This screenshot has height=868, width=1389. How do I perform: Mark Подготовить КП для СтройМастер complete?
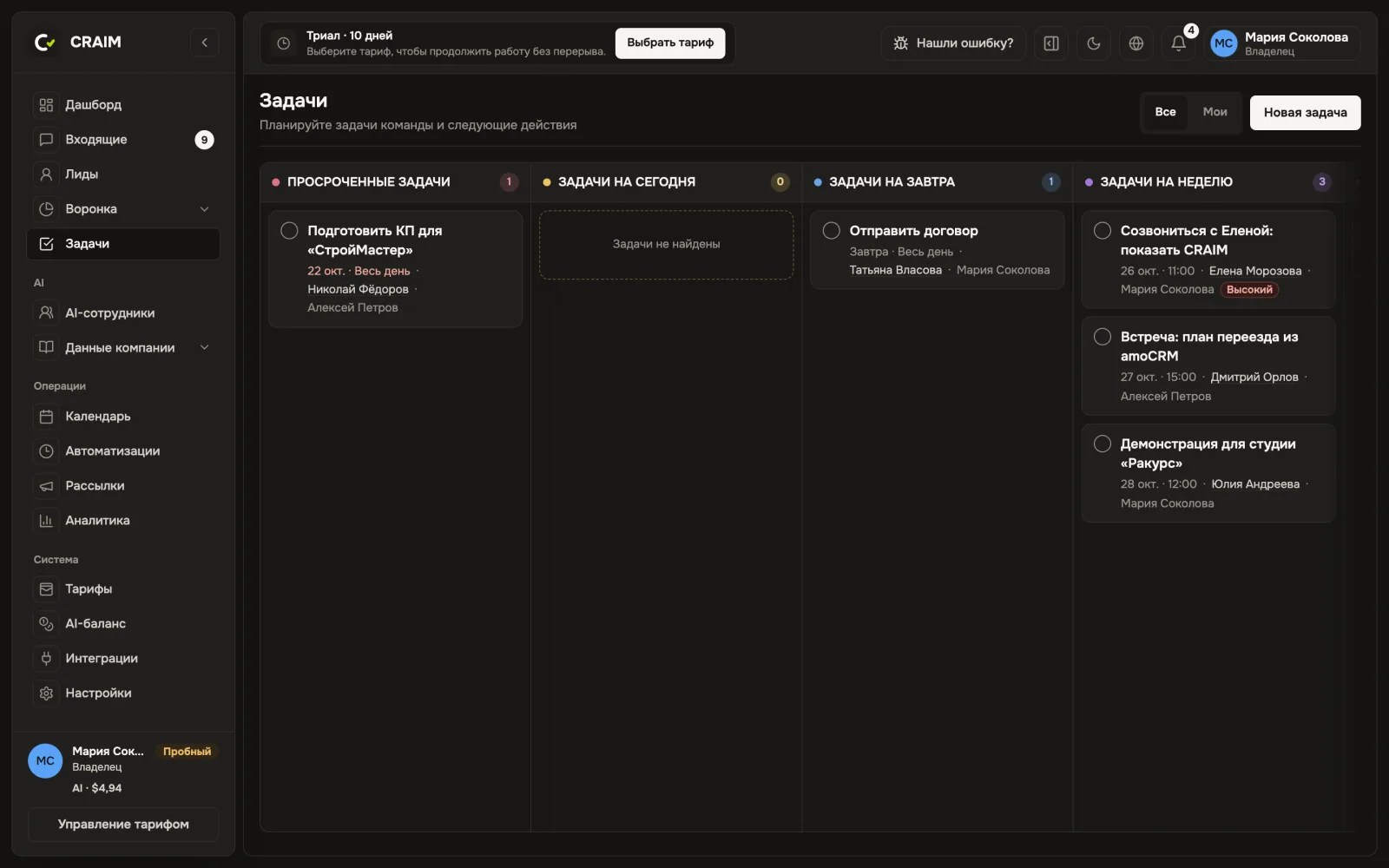coord(289,231)
